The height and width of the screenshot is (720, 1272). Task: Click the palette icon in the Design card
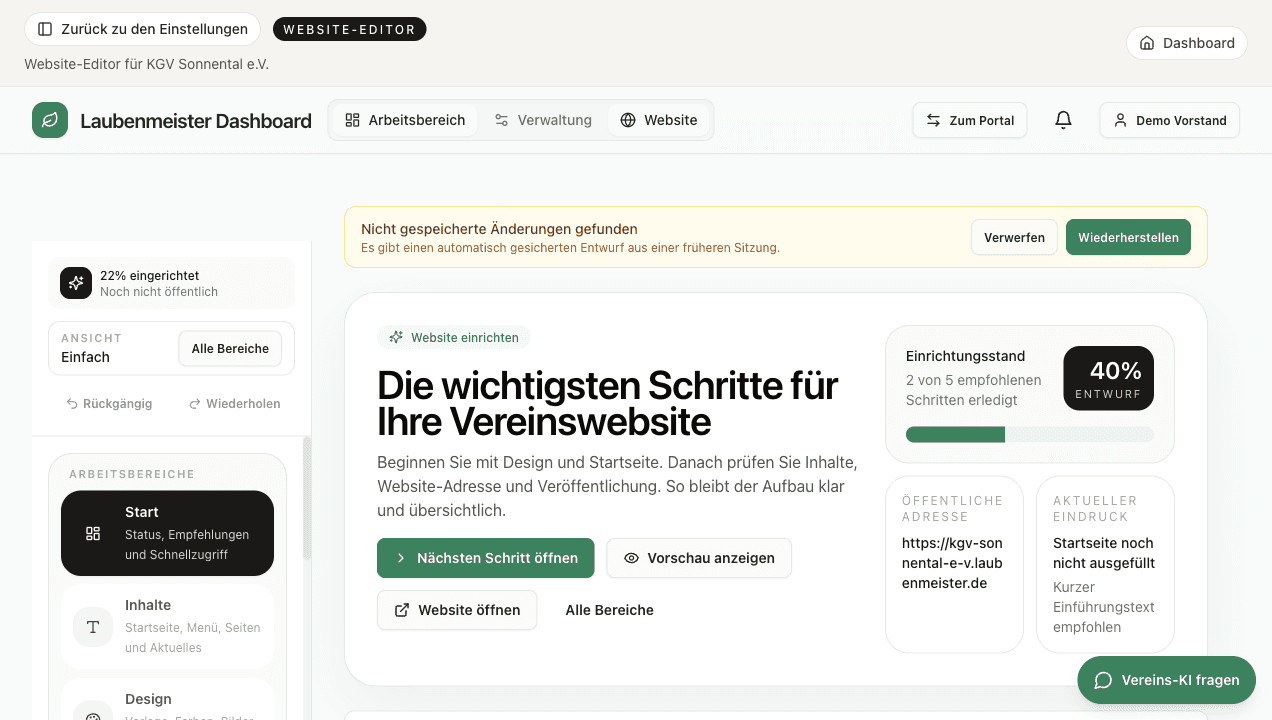pyautogui.click(x=93, y=717)
